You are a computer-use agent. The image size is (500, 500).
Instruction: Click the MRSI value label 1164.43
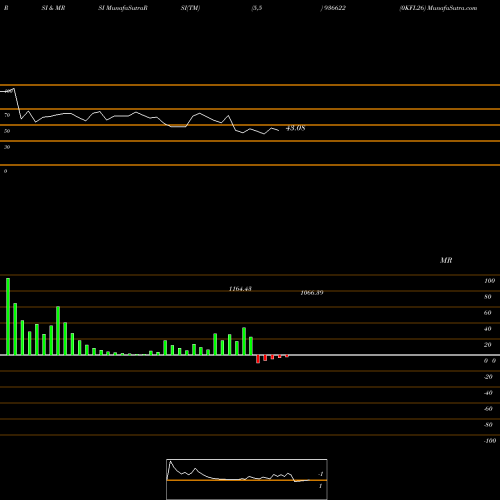[x=240, y=289]
